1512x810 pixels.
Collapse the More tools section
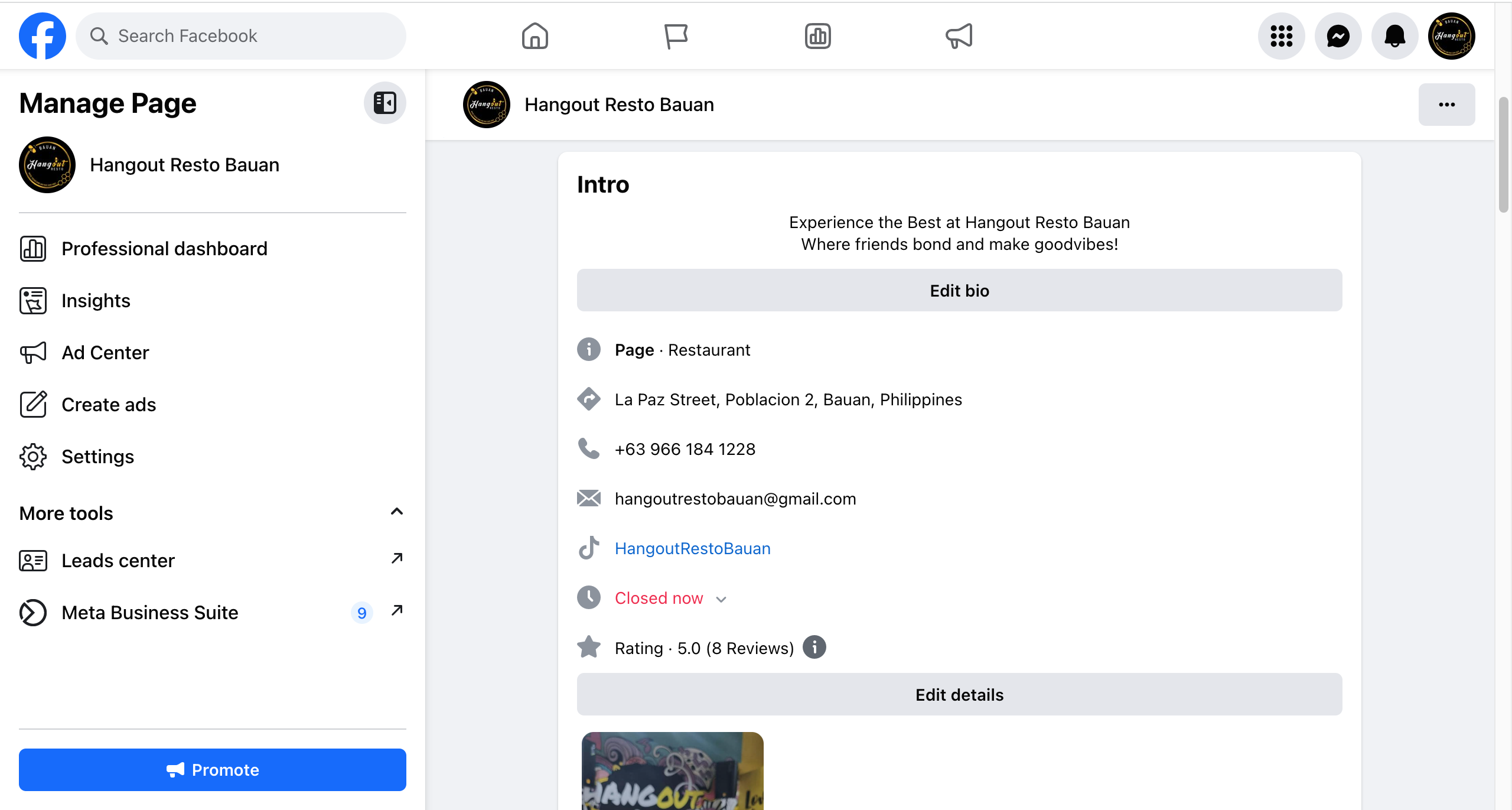point(397,512)
